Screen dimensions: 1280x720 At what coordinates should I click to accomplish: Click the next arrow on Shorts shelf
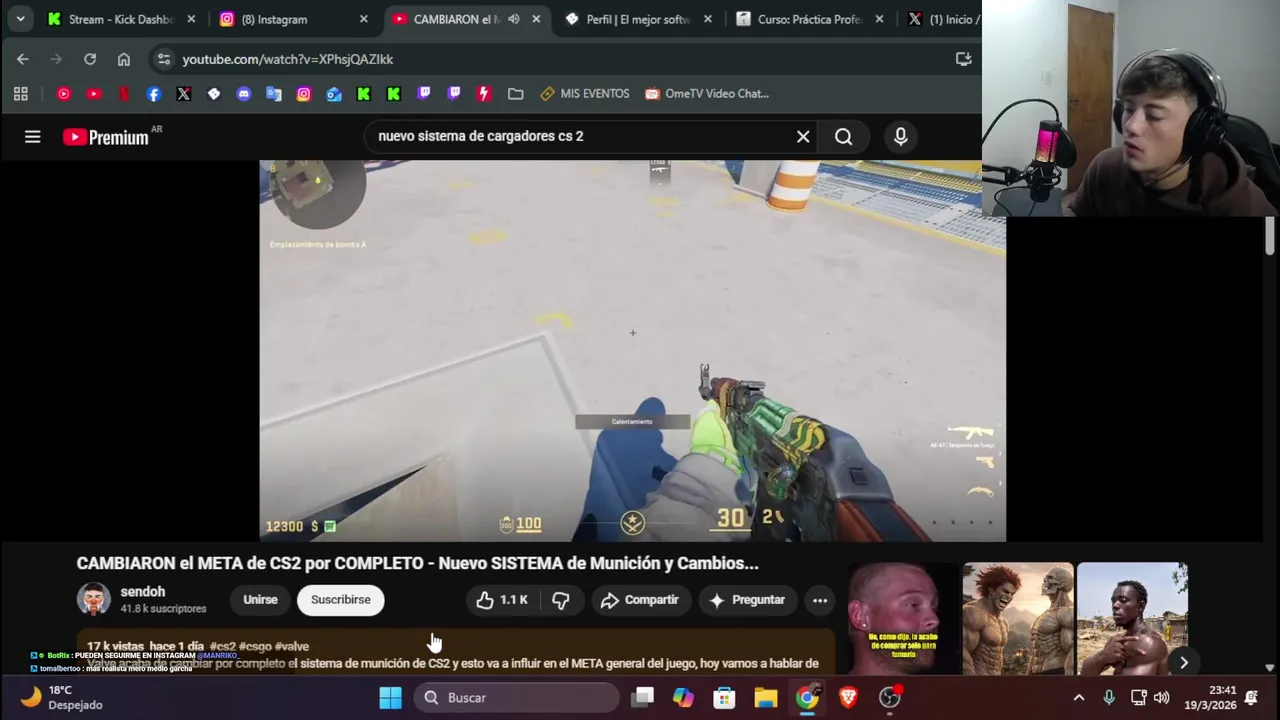pos(1184,662)
